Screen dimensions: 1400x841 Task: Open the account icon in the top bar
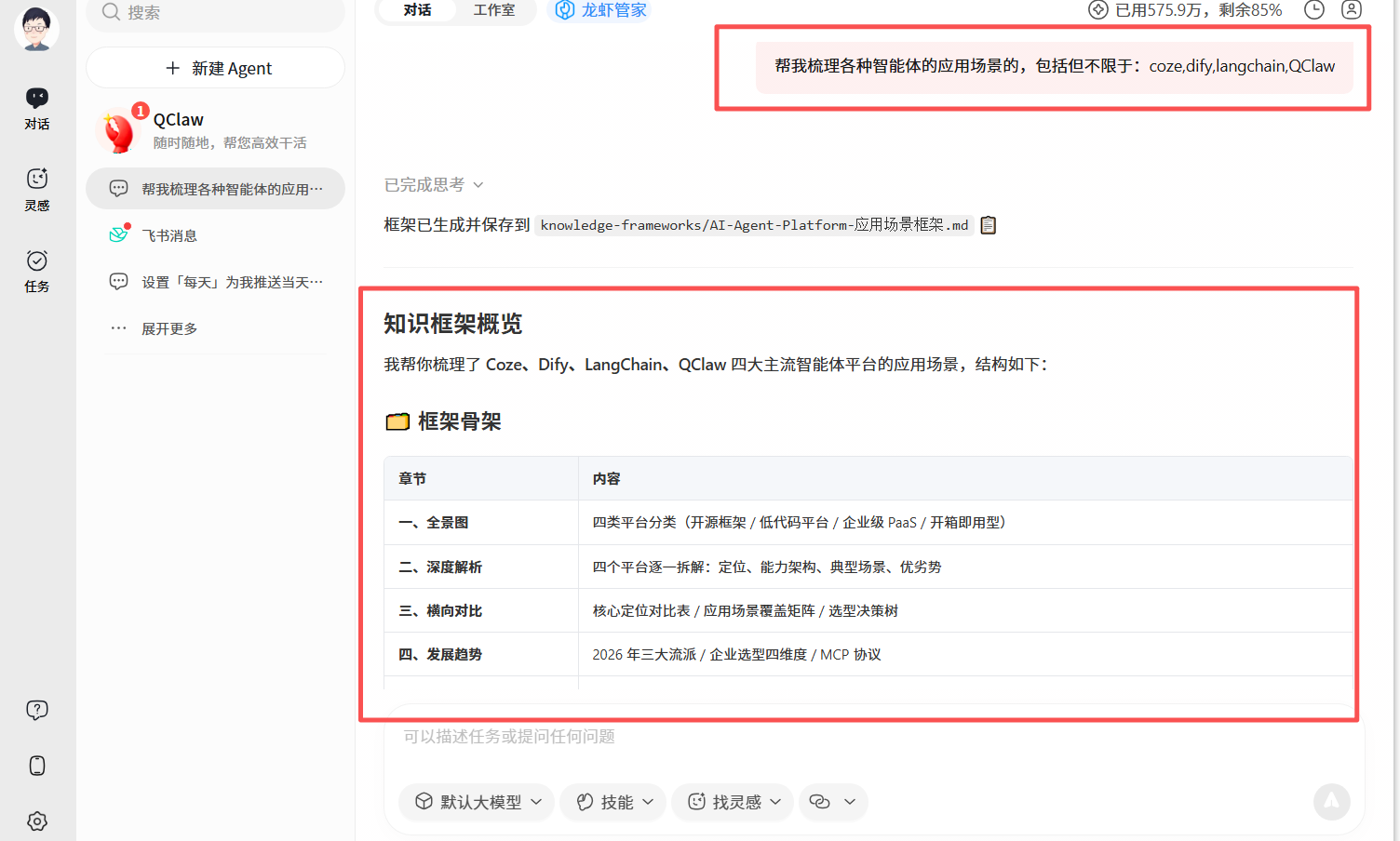point(1352,10)
